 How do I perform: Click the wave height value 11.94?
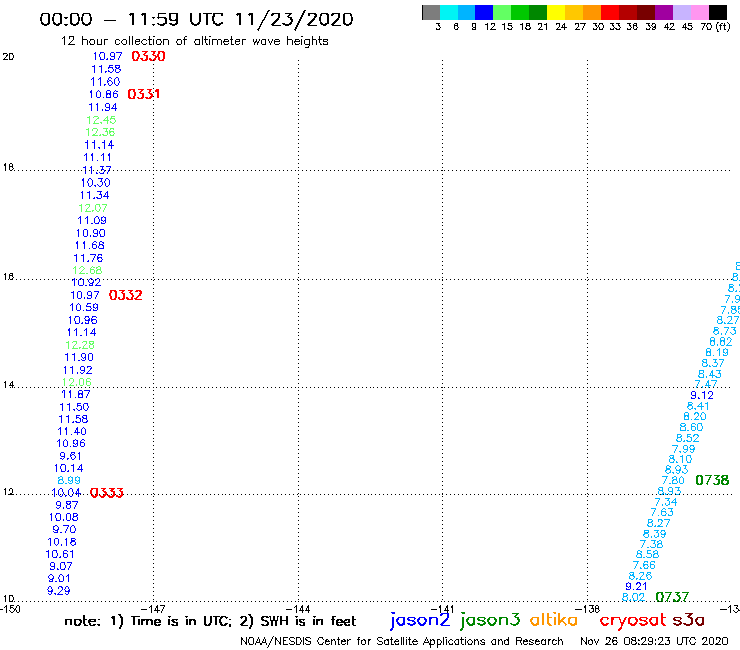tap(103, 107)
